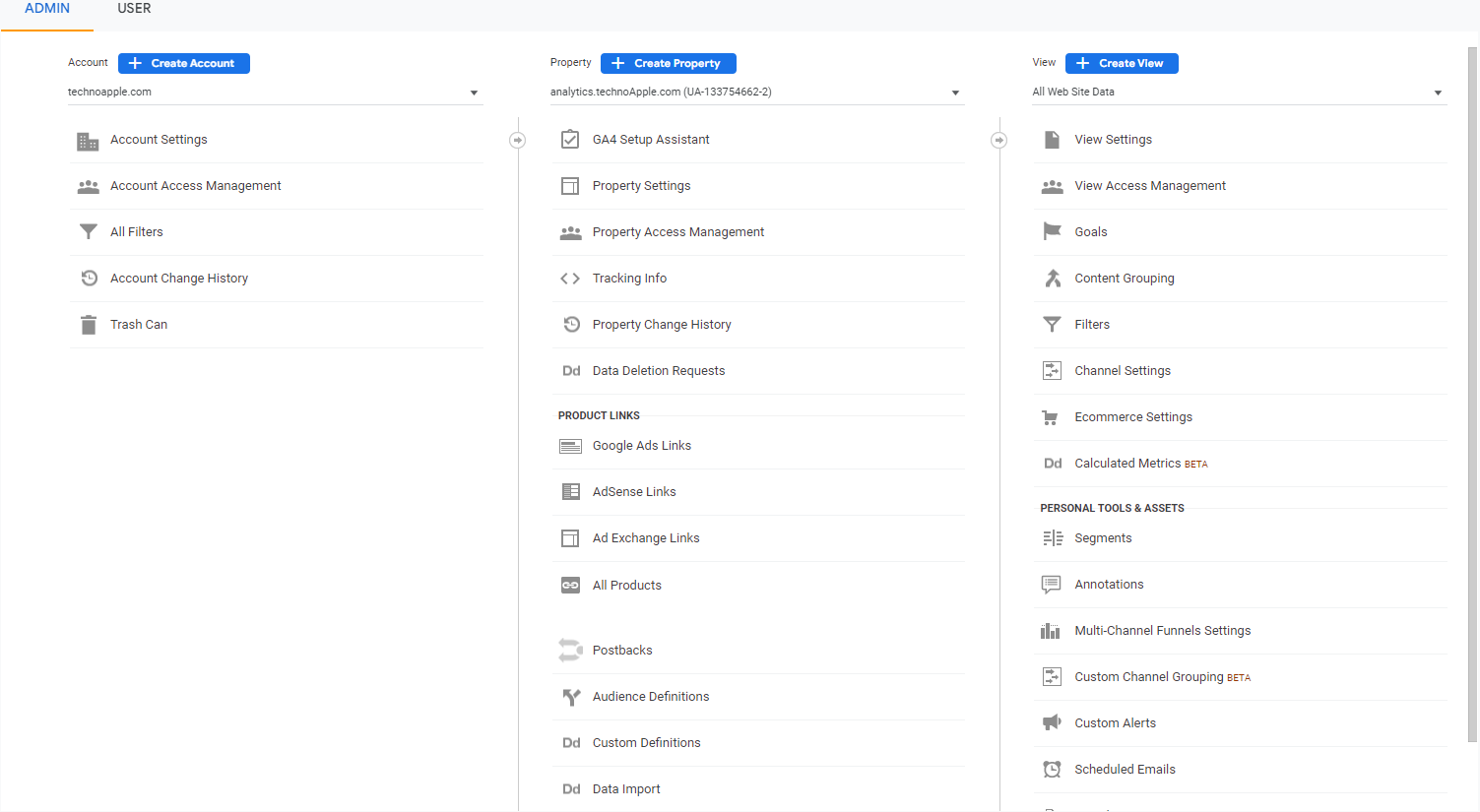Open the Google Ads Links page

tap(641, 446)
